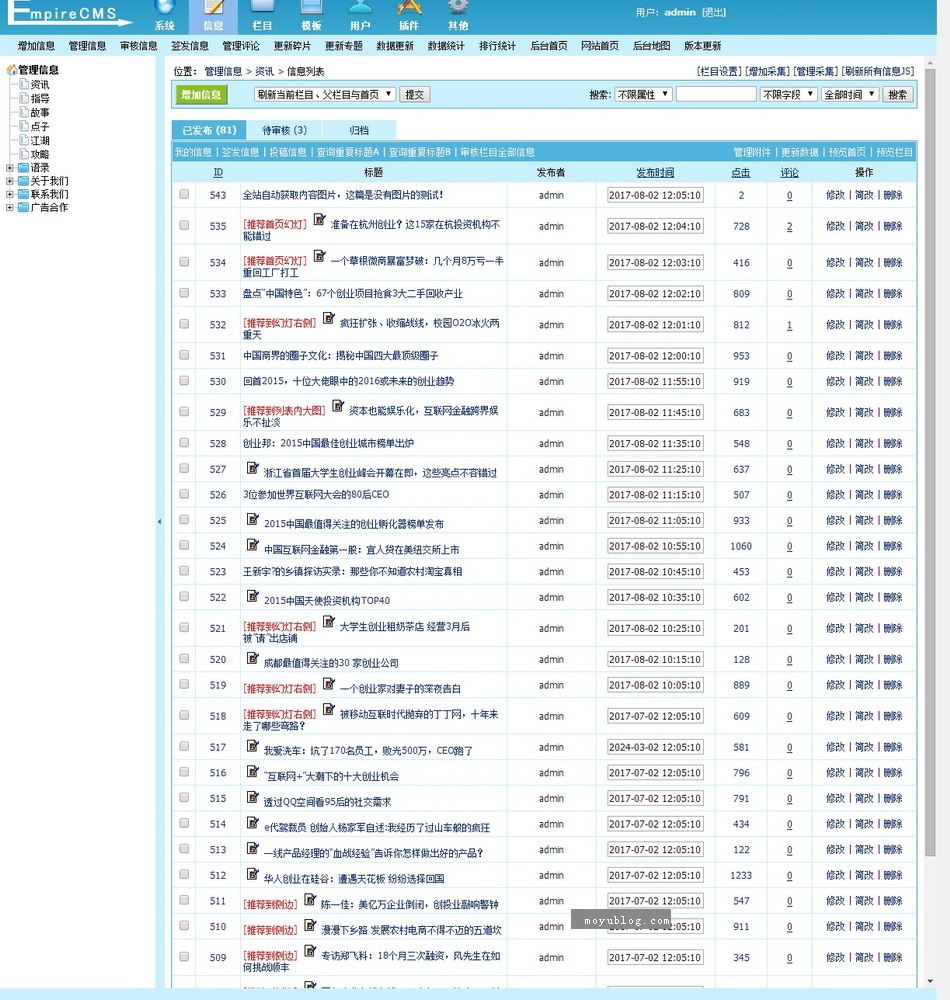
Task: Switch to the 待审核 (3) tab
Action: (x=284, y=130)
